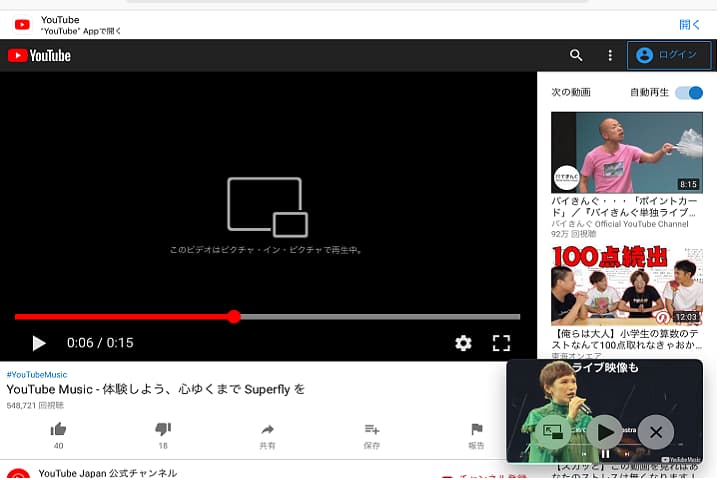
Task: Open YouTube Japan 公式チャンネル channel
Action: coord(107,473)
